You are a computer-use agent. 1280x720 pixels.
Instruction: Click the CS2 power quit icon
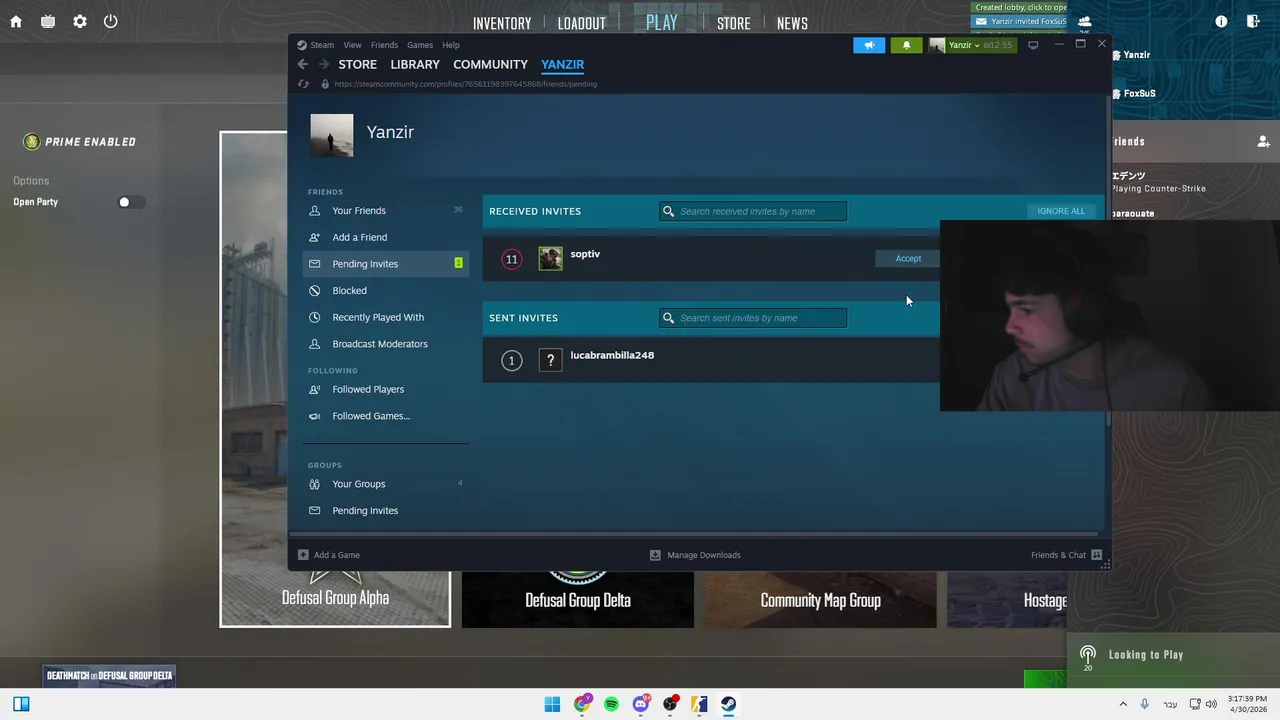click(111, 21)
